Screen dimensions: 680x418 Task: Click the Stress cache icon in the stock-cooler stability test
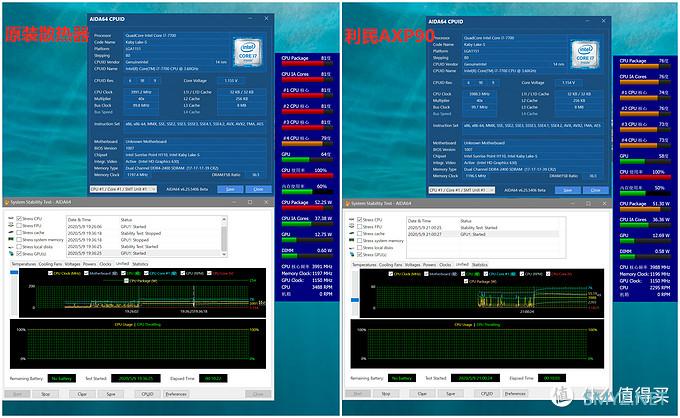click(x=11, y=232)
